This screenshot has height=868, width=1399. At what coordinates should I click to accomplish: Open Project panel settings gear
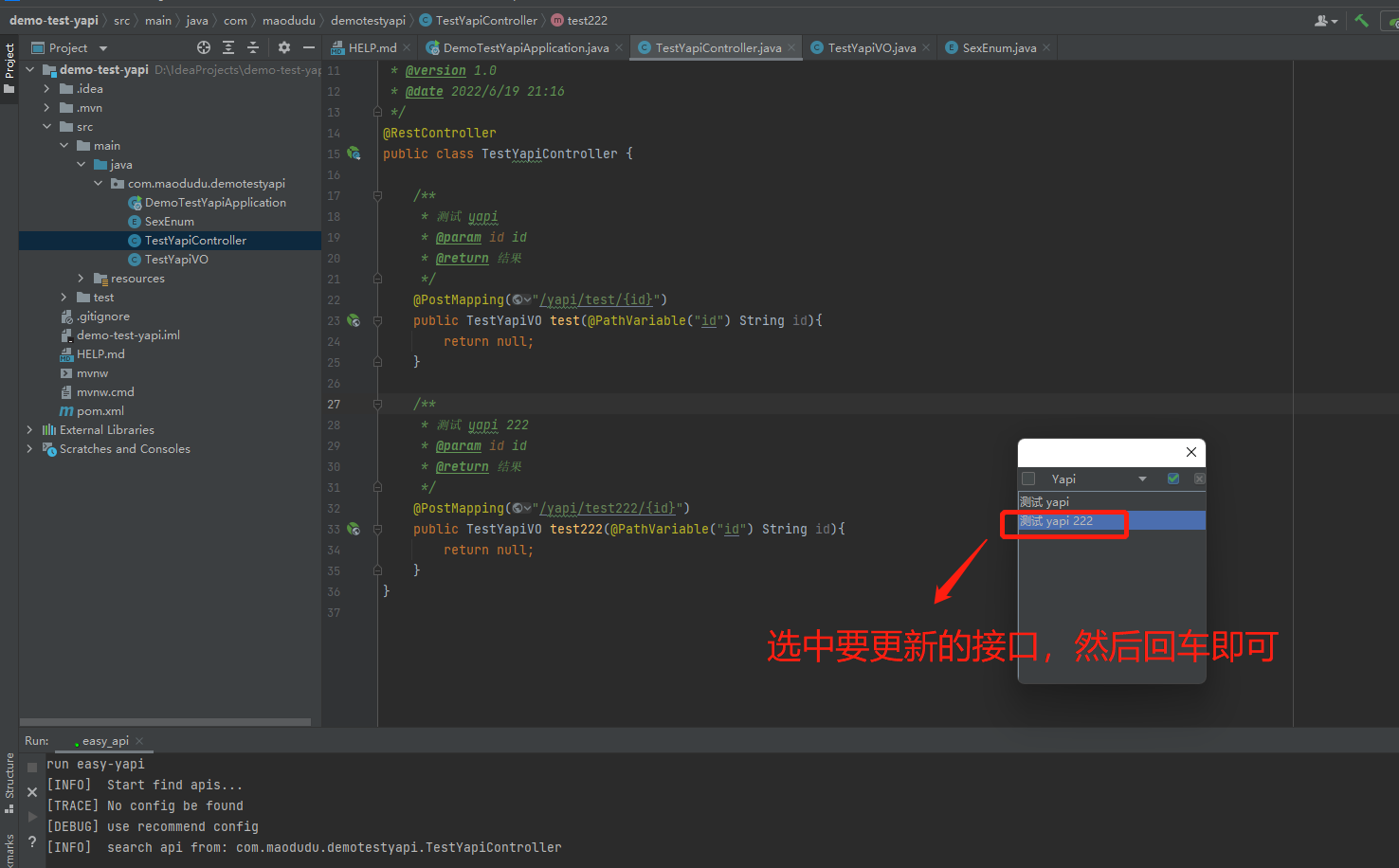click(283, 47)
